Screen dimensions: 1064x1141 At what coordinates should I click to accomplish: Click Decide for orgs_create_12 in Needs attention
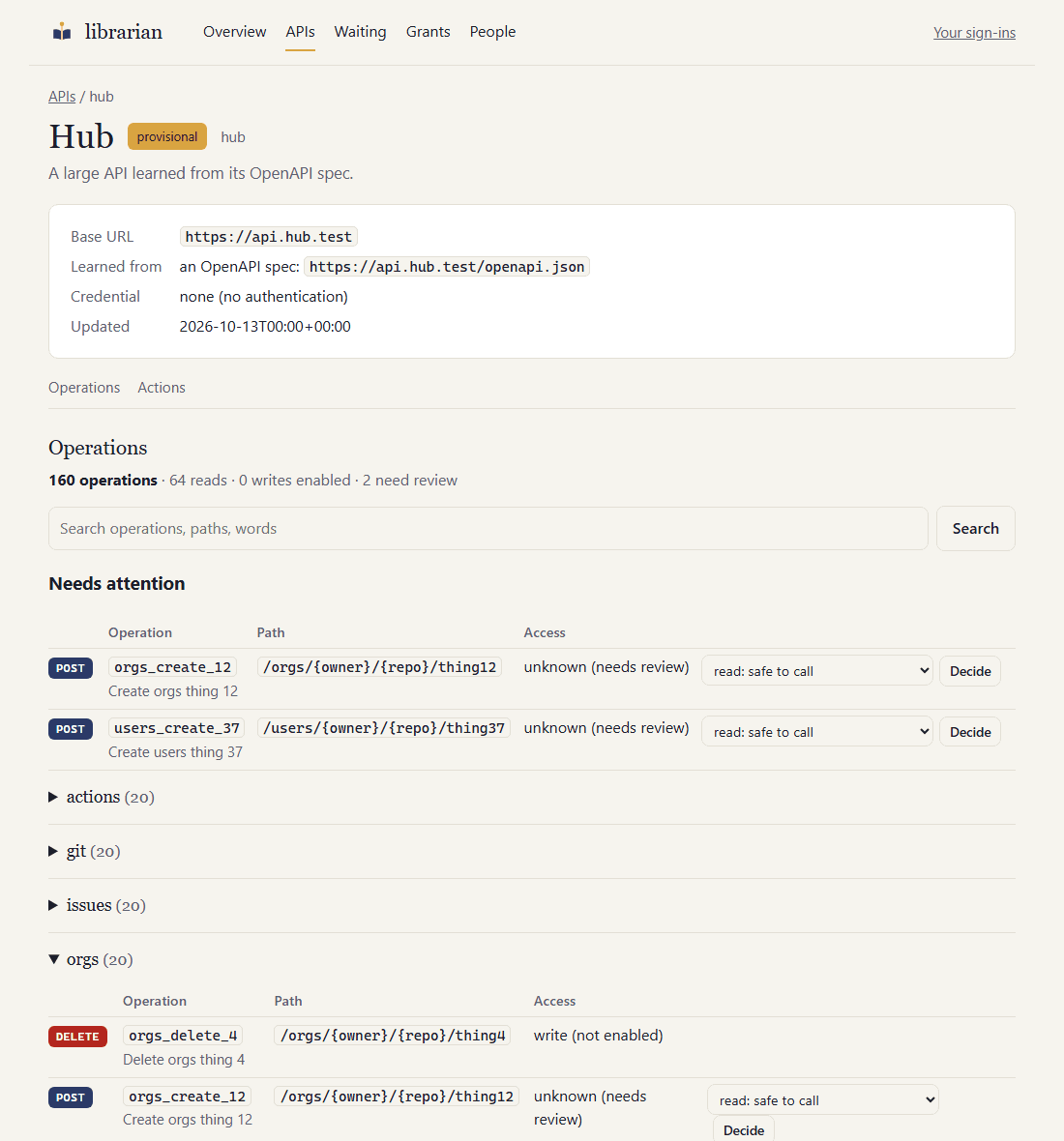[x=970, y=671]
